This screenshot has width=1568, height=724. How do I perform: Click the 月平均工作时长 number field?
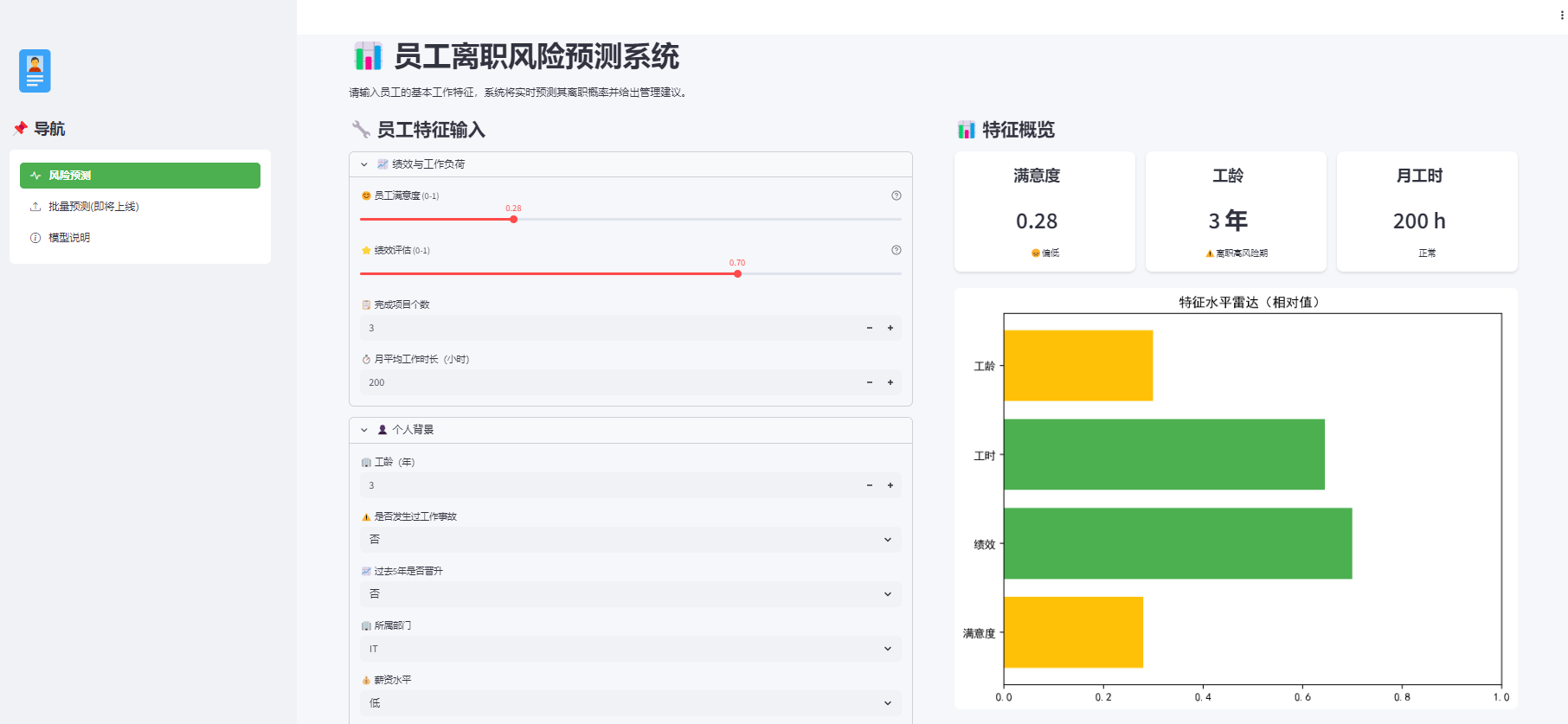[609, 382]
